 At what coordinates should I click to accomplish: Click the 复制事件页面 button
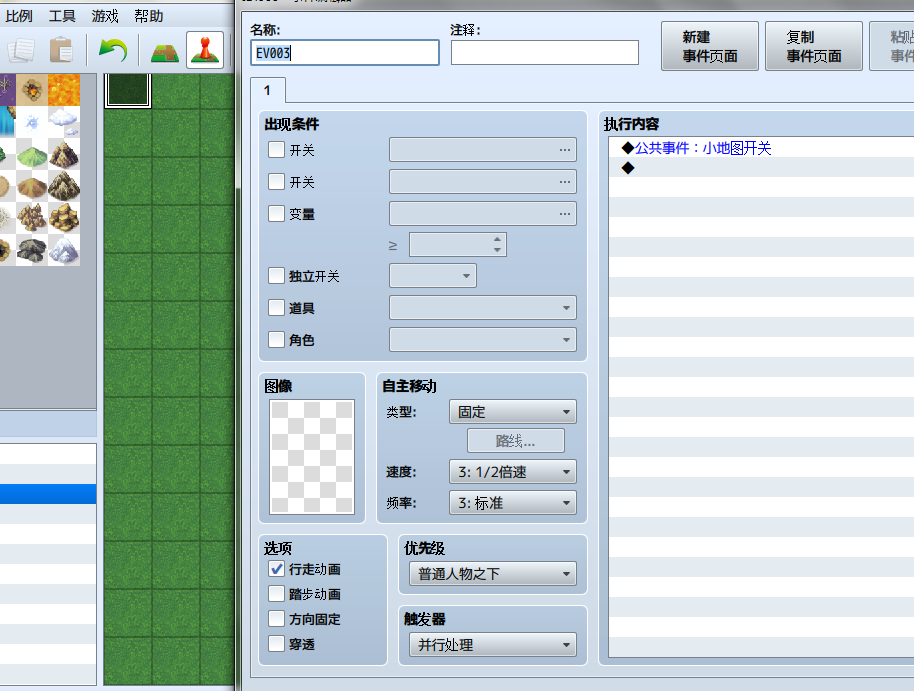814,46
